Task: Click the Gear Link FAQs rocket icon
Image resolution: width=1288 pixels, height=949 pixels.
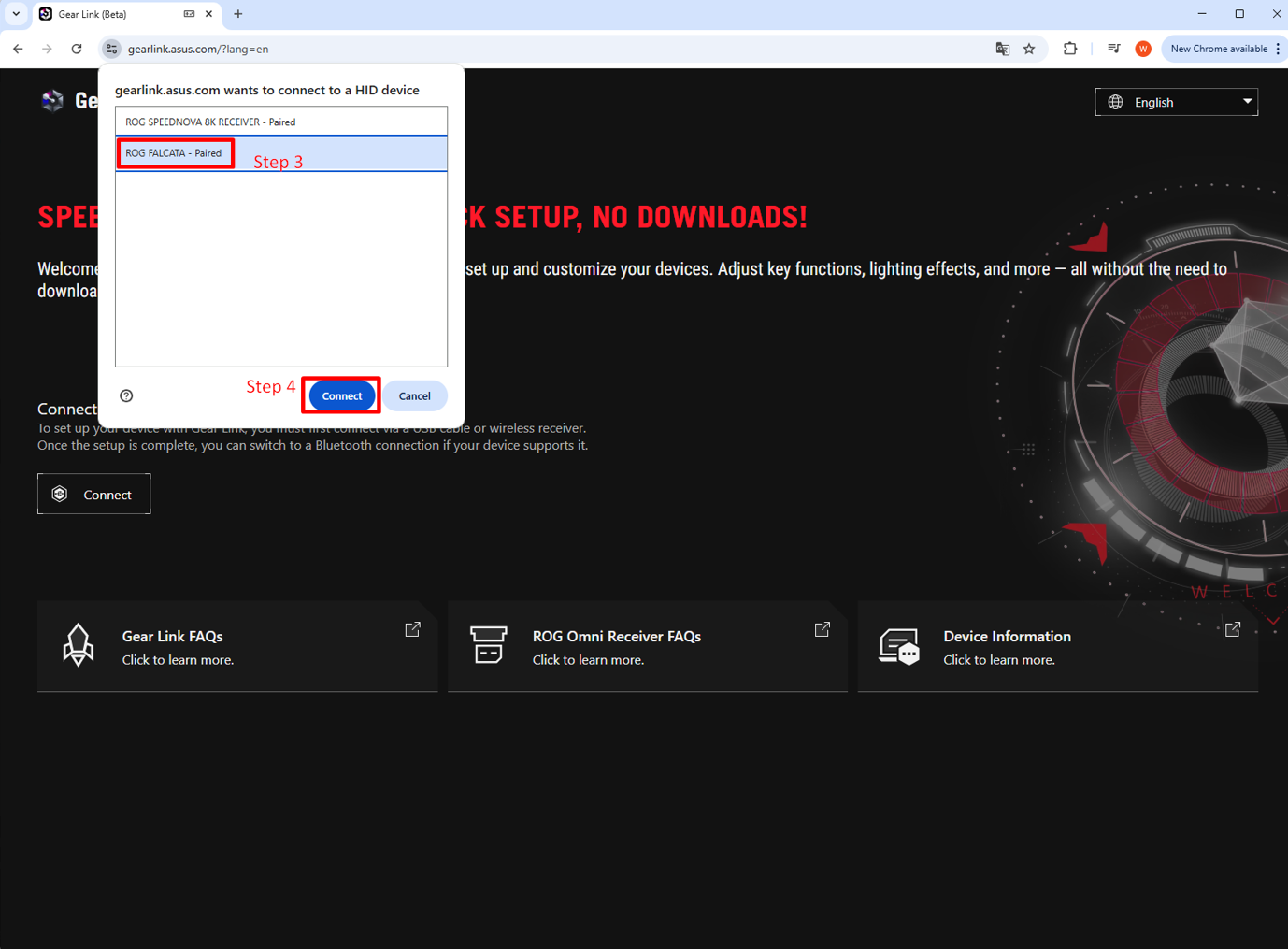Action: 78,645
